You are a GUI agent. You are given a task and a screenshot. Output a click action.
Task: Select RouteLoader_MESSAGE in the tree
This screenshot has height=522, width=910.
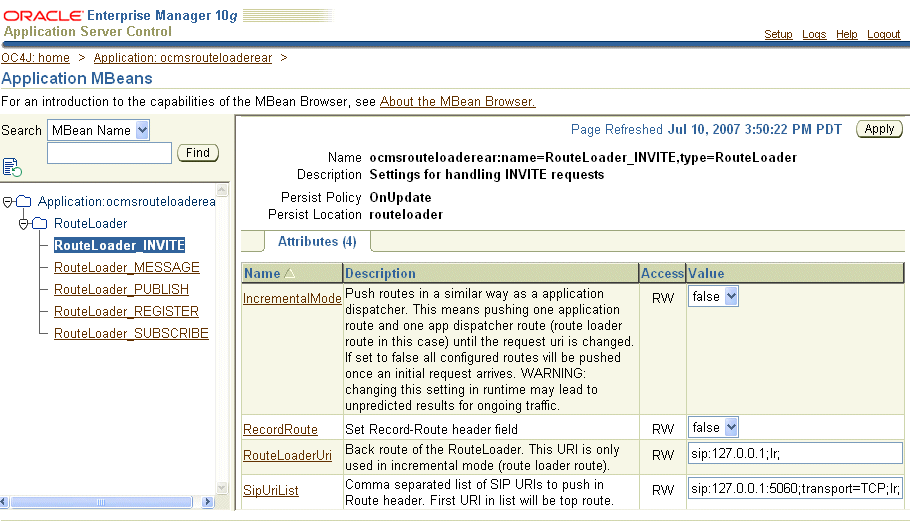tap(127, 267)
